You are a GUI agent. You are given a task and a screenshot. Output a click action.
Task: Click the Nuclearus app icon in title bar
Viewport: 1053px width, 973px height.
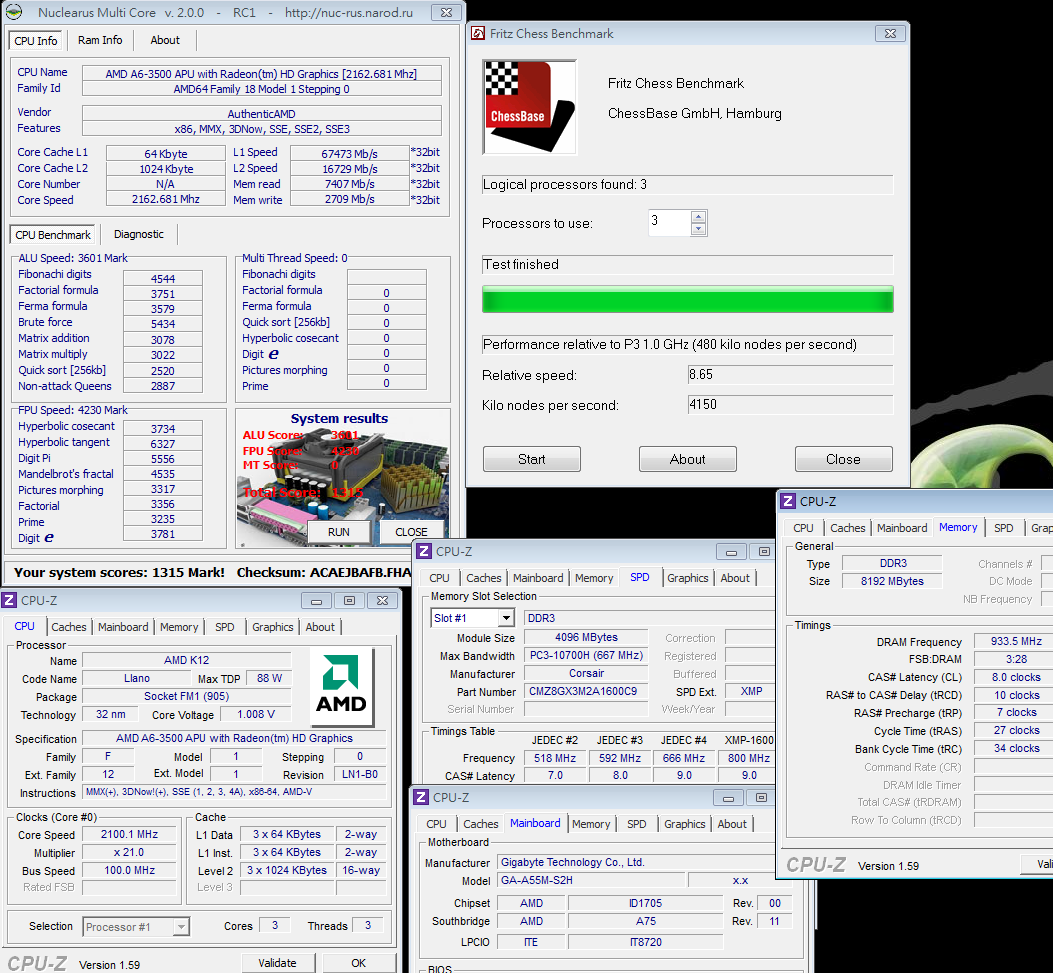point(13,12)
